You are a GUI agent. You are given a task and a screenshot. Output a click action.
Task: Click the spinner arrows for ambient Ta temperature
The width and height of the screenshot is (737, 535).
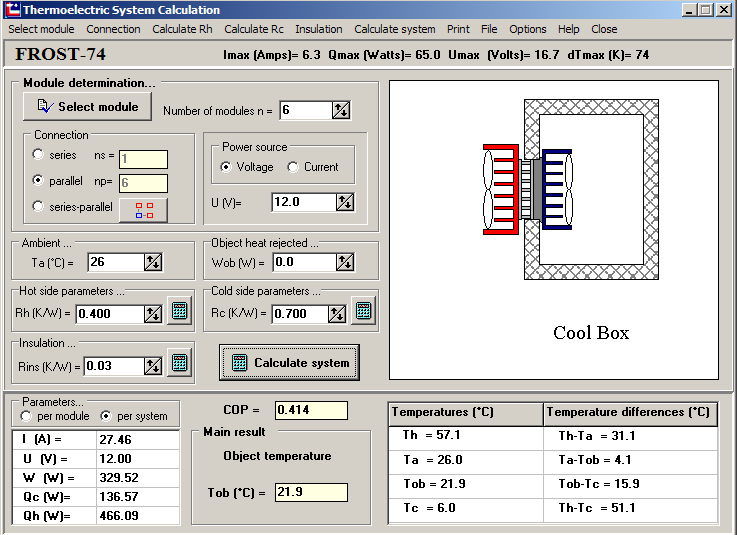(153, 263)
